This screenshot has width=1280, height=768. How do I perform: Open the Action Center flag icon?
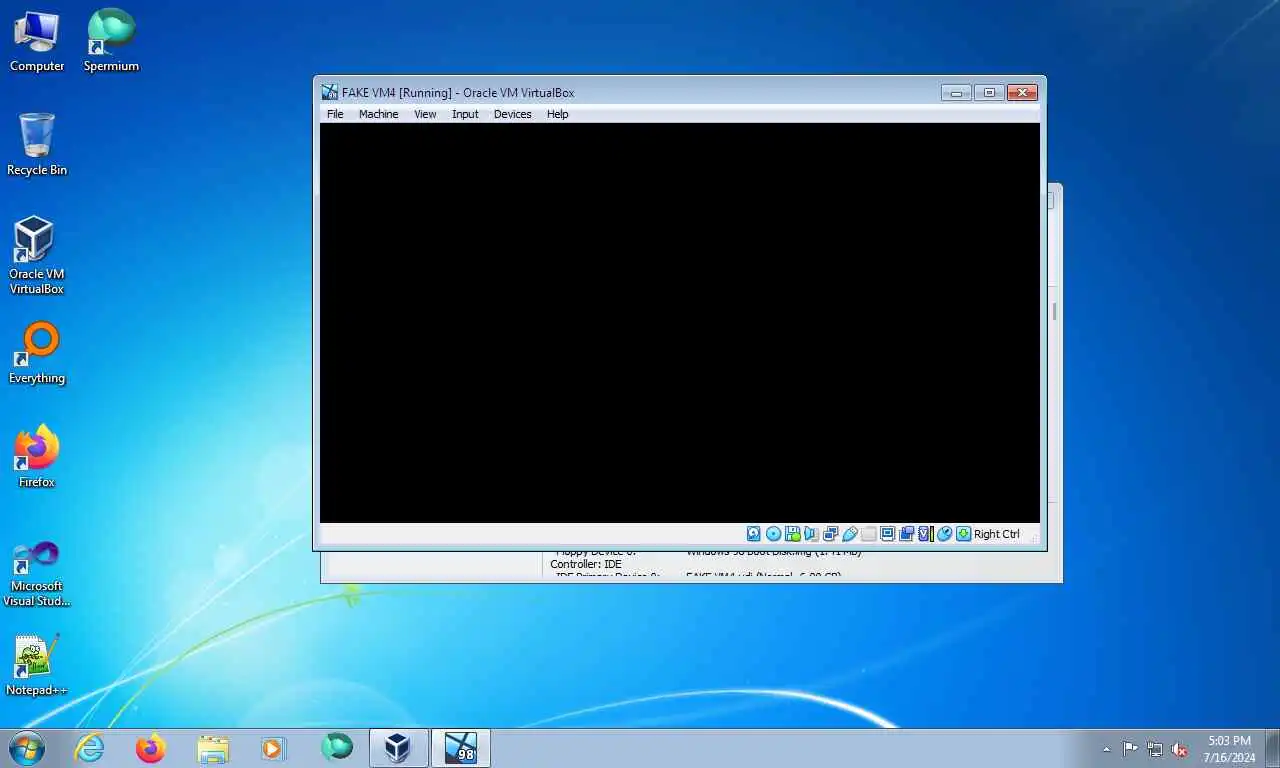pos(1130,749)
